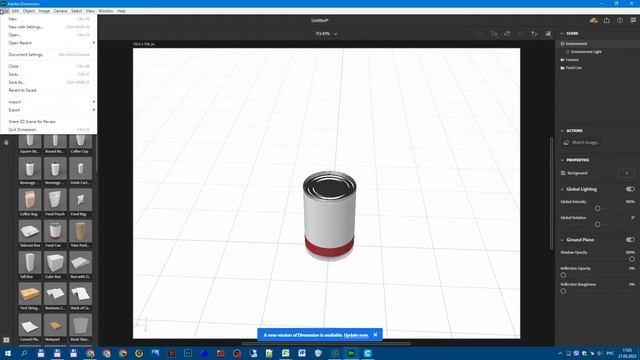Select the Food Can model thumbnail
This screenshot has width=640, height=360.
tap(55, 231)
